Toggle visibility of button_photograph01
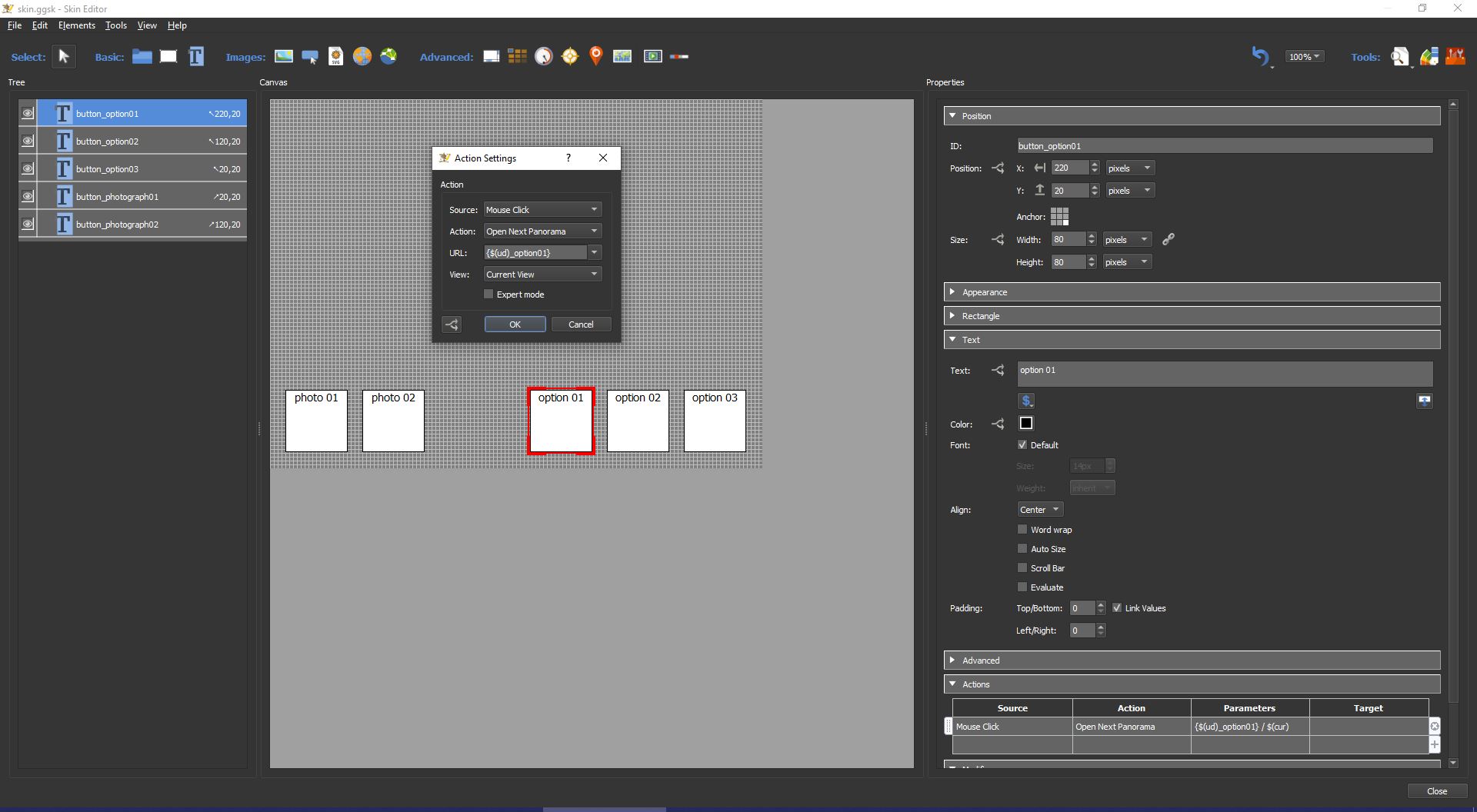Screen dimensions: 1477x812 point(28,196)
